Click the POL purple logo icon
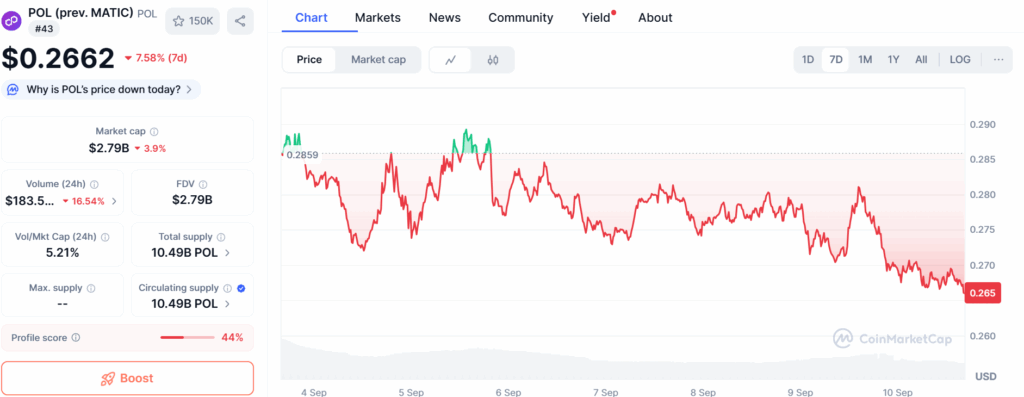This screenshot has width=1024, height=397. point(12,22)
